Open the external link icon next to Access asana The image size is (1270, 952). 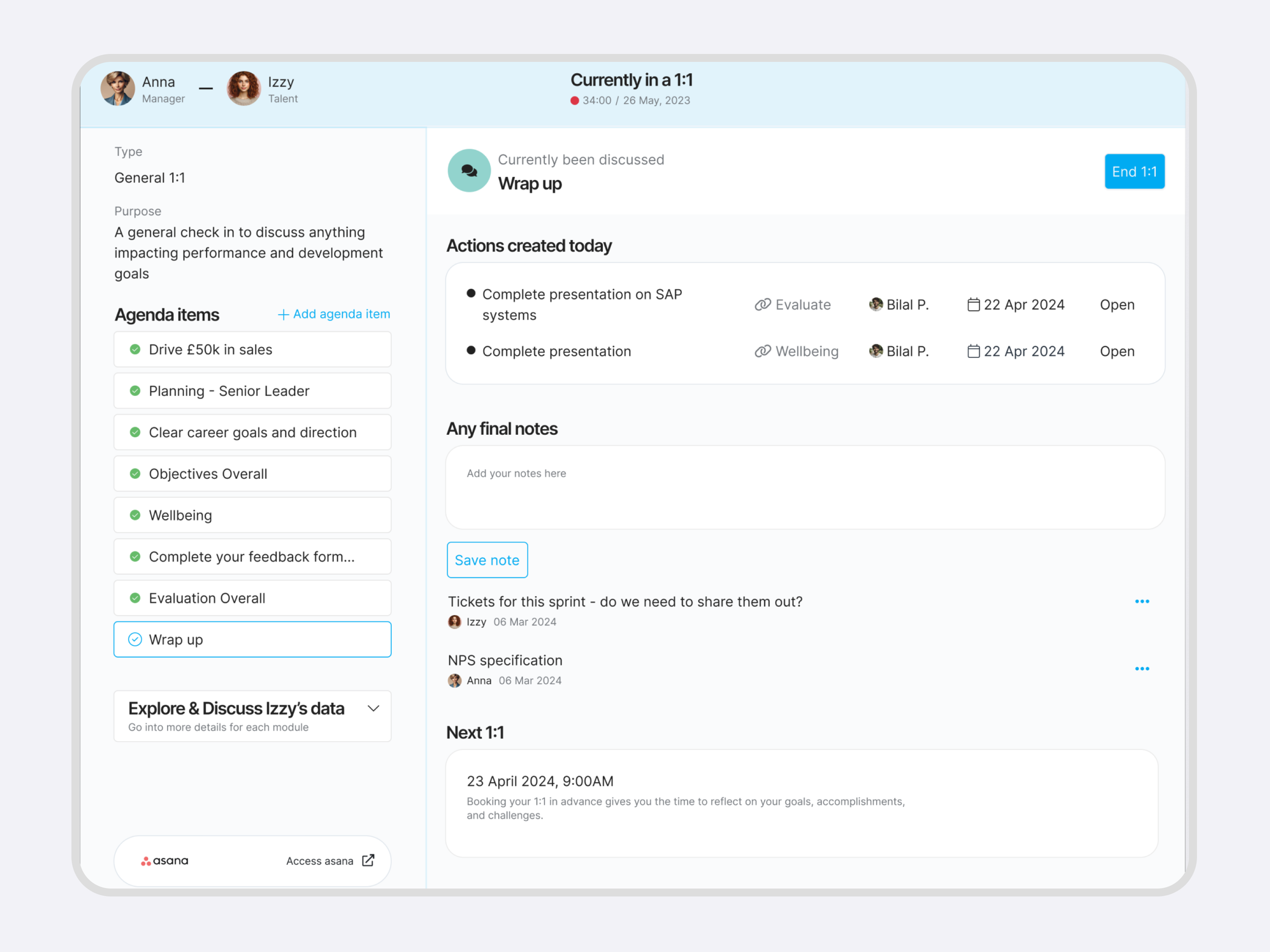(369, 860)
